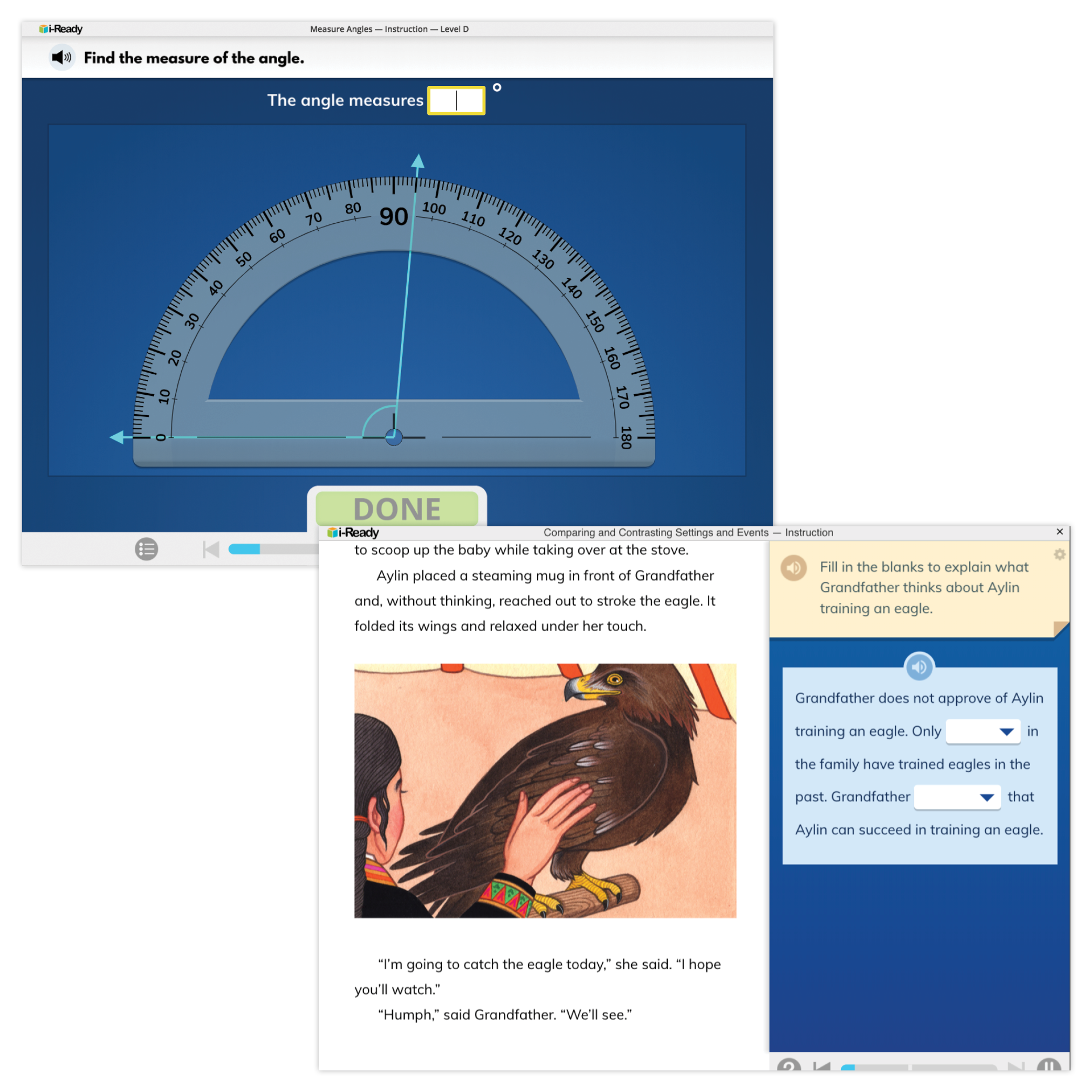Click the i-Ready logo in Measure Angles window
This screenshot has height=1092, width=1092.
coord(60,29)
